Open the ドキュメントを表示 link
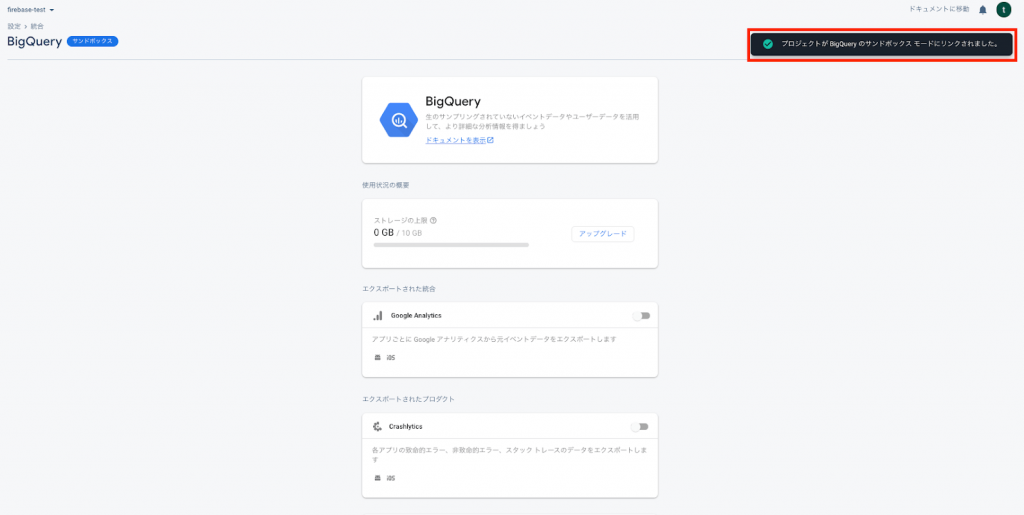The image size is (1024, 515). [459, 140]
